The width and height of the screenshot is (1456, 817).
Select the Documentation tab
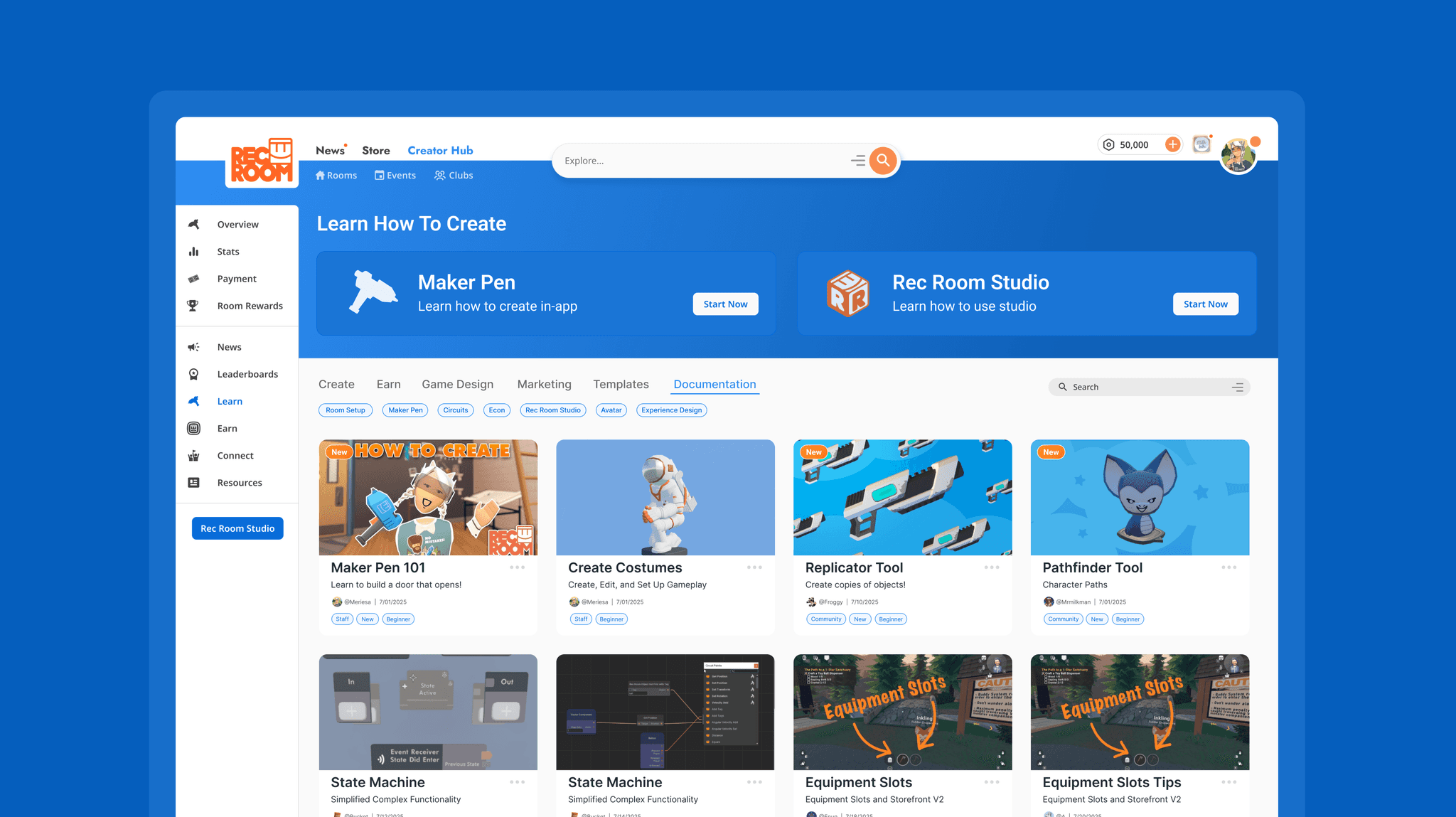pos(715,385)
